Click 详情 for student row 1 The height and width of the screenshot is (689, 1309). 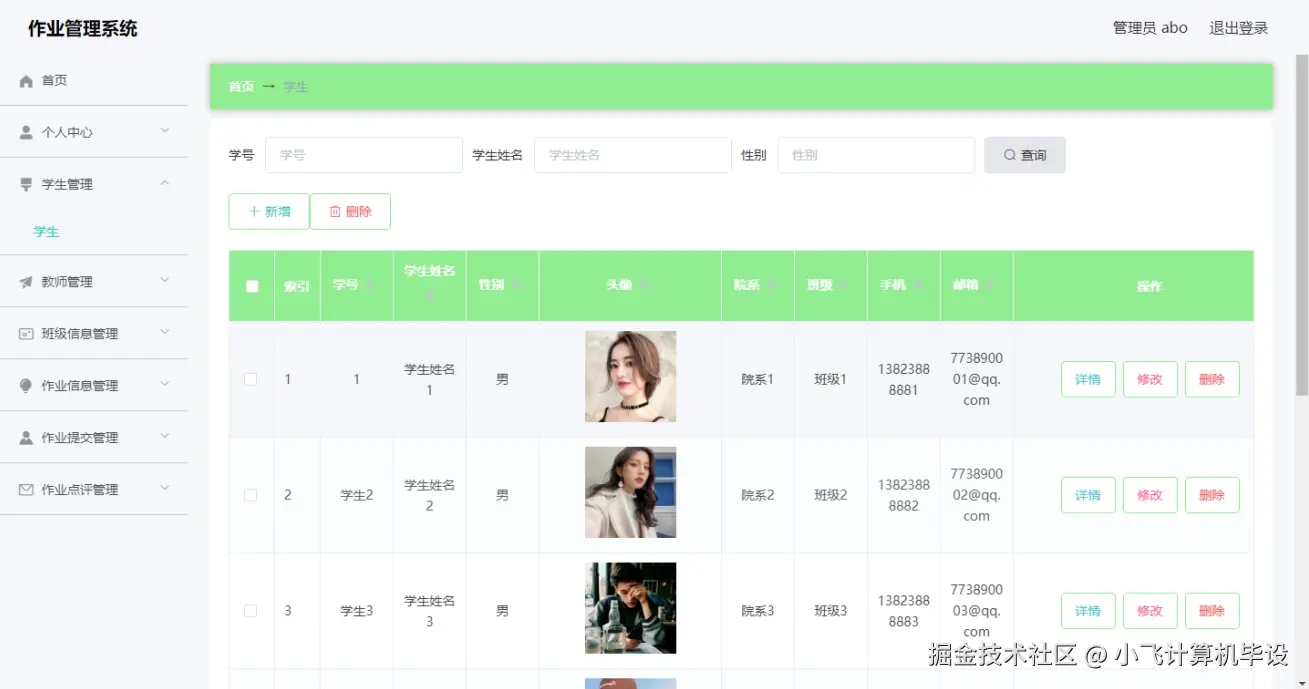pos(1088,379)
